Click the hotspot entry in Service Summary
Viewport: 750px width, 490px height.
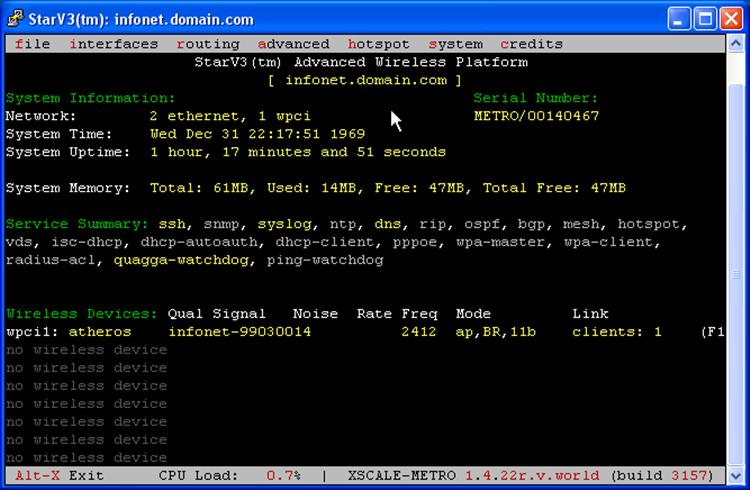pyautogui.click(x=649, y=224)
